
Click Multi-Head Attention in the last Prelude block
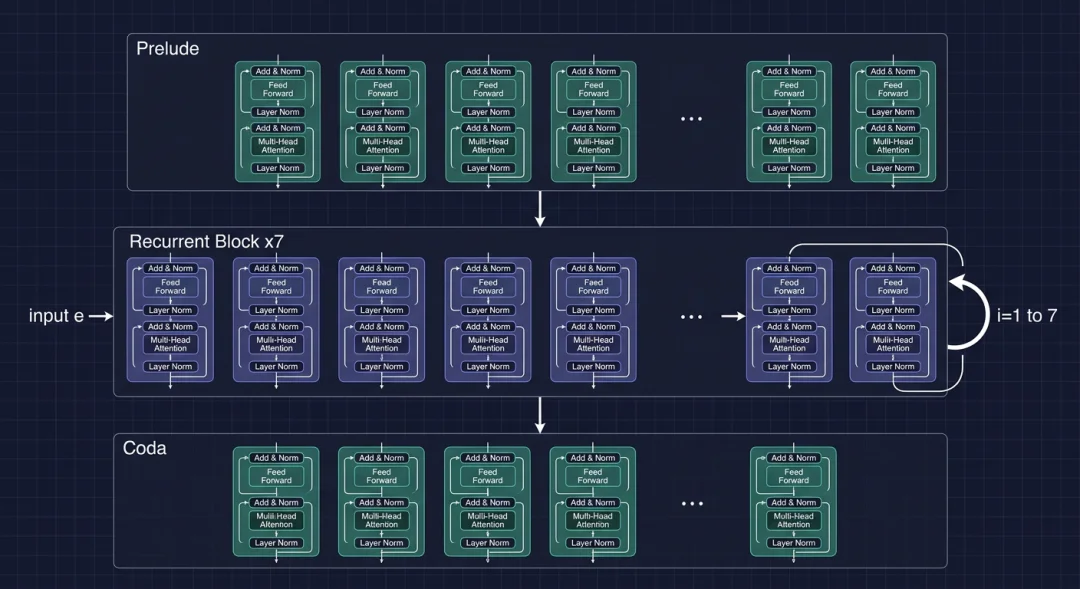[893, 146]
